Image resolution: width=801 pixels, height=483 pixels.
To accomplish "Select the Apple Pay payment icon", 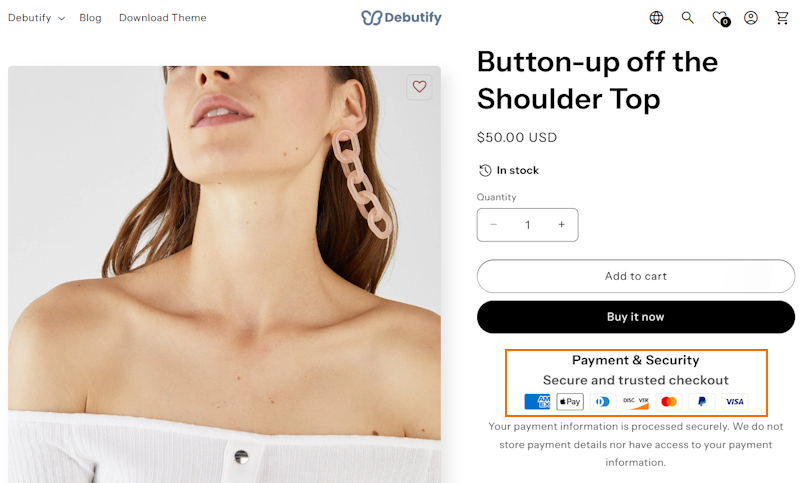I will coord(570,402).
